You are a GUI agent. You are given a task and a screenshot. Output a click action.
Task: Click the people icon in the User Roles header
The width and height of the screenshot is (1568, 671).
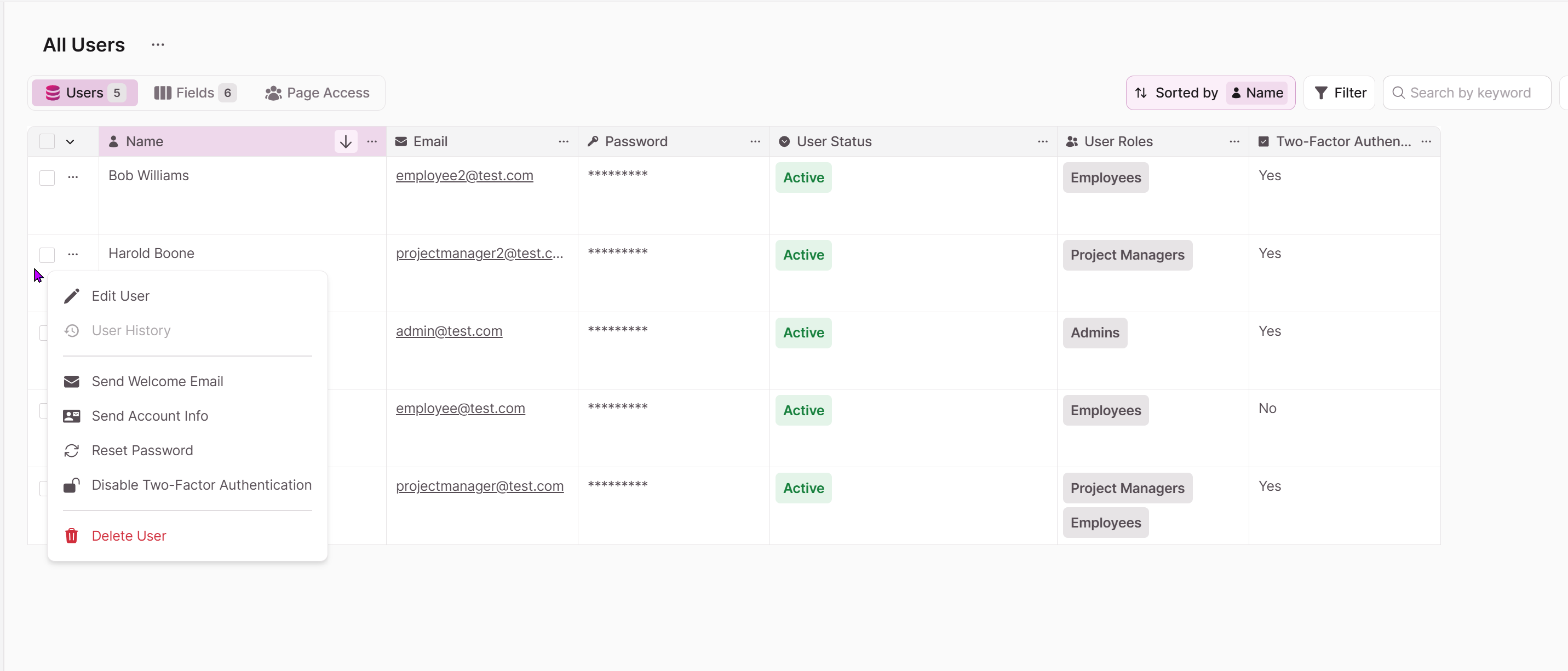point(1071,141)
